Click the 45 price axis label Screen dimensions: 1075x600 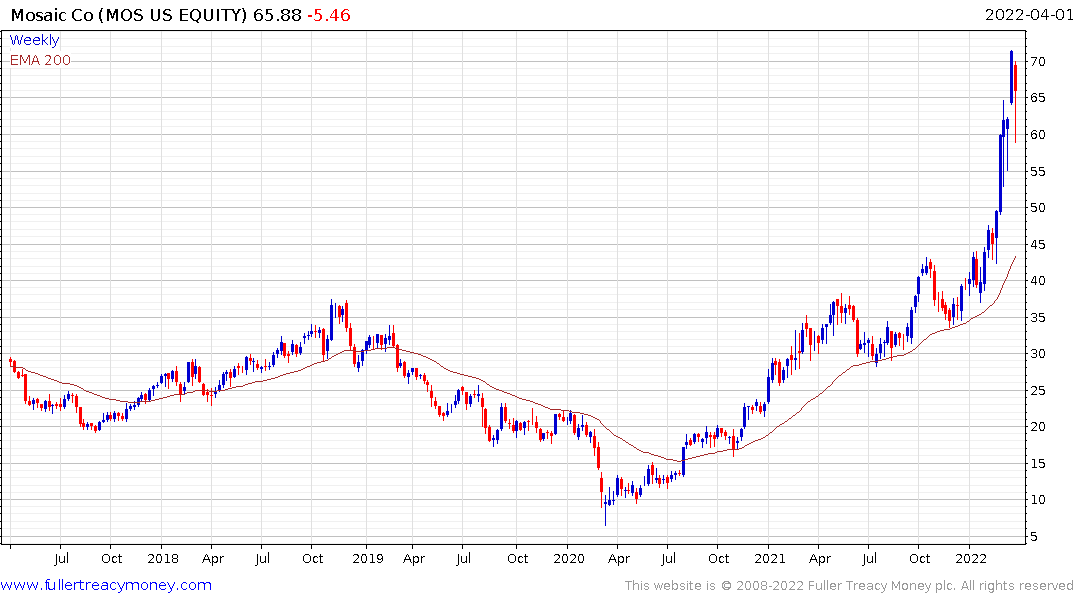point(1038,245)
